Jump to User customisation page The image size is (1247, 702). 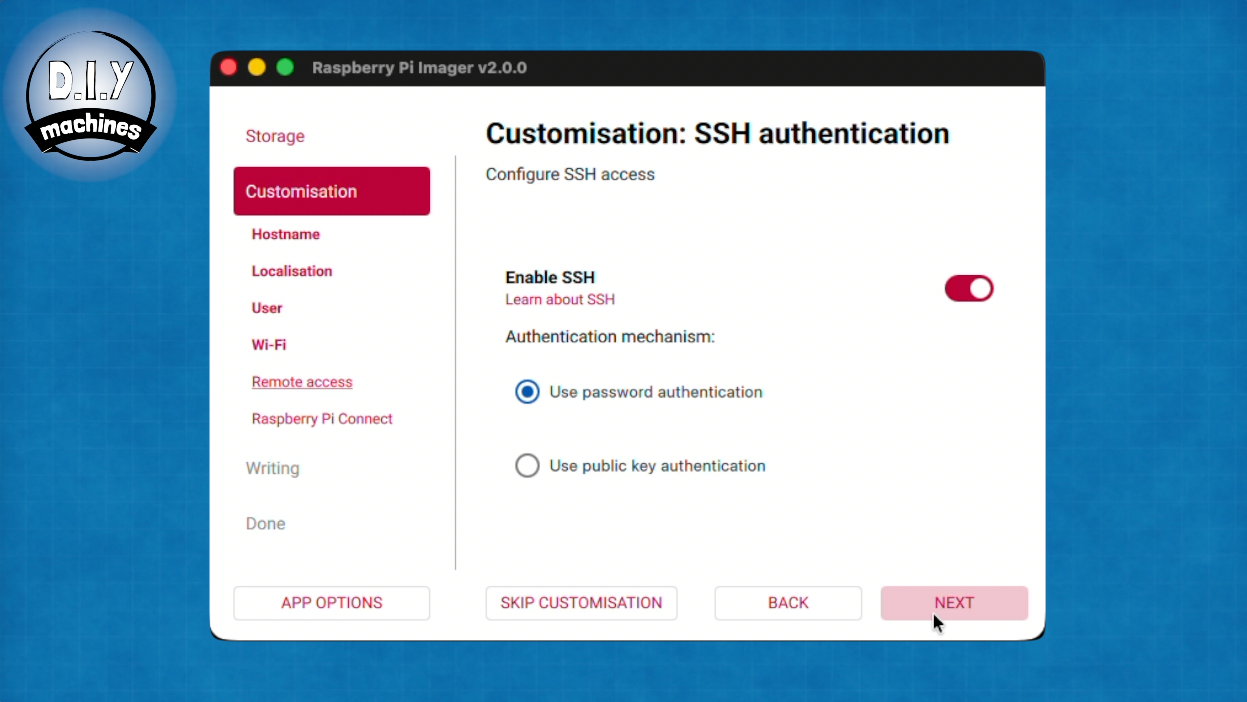tap(267, 308)
